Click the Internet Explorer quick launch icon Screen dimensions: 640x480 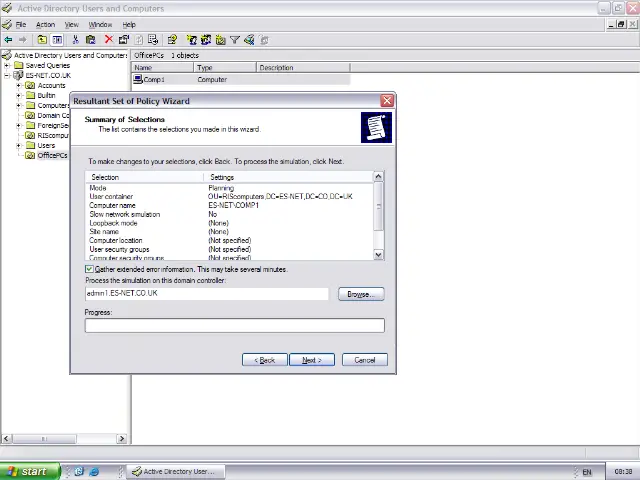pos(94,471)
